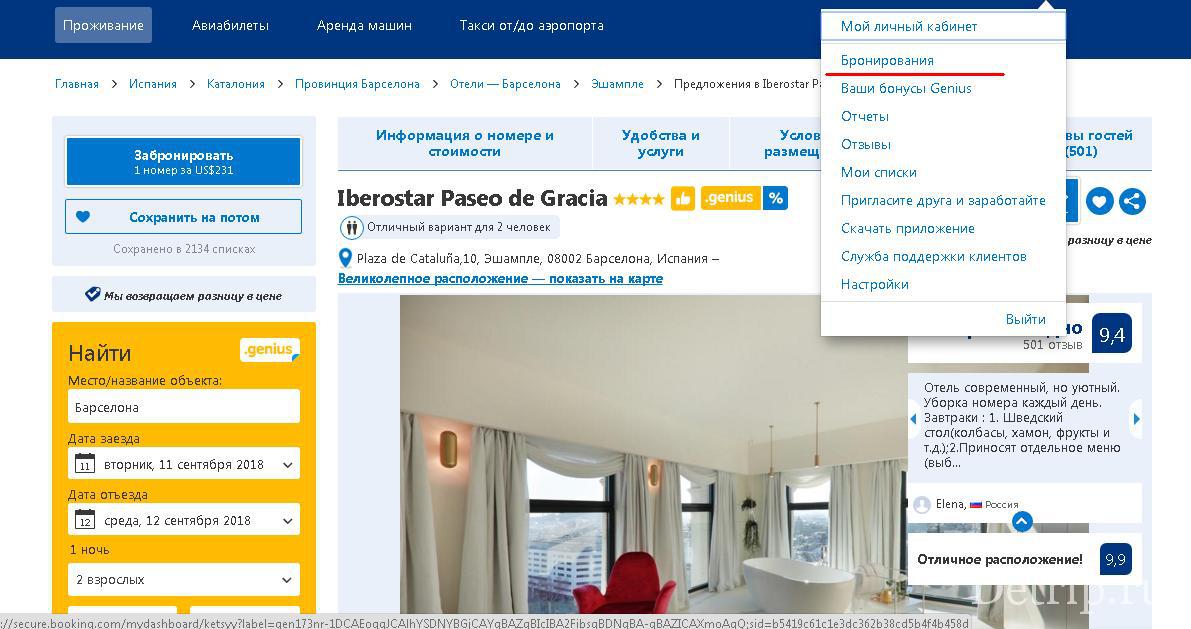The height and width of the screenshot is (629, 1191).
Task: Click the heart icon beside the share icon
Action: coord(1100,201)
